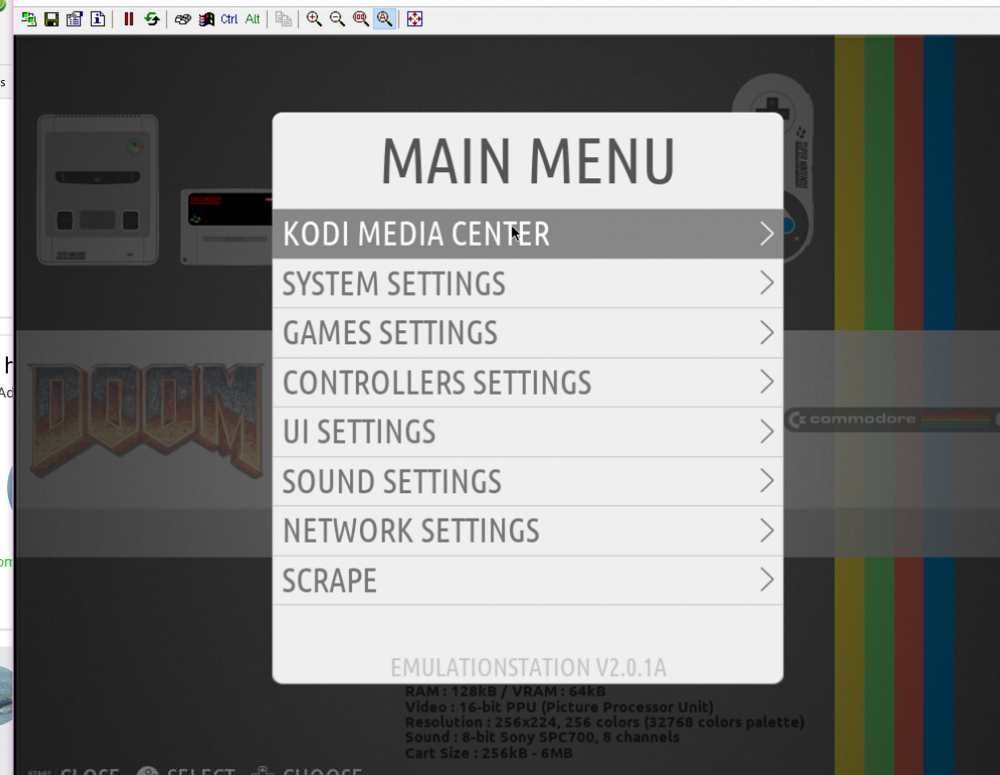
Task: Show connection info icon
Action: 98,19
